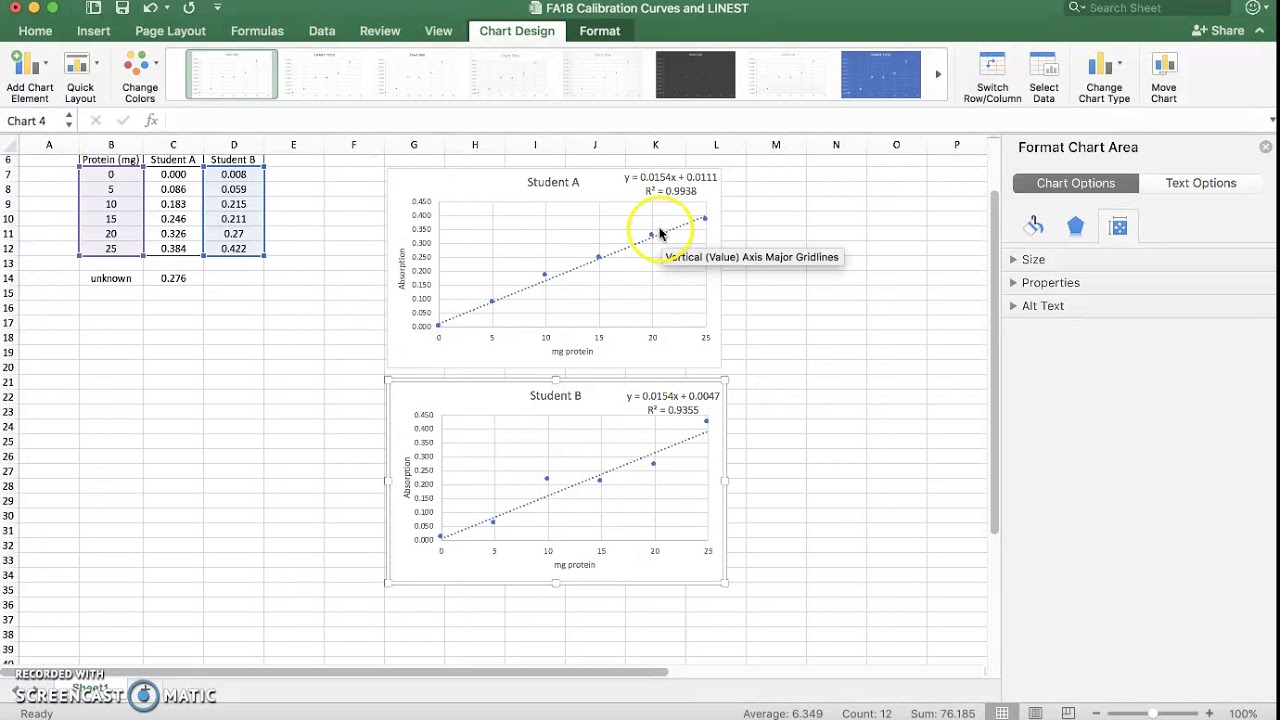Select the Size & Properties icon
Screen dimensions: 1280x720
coord(1119,227)
